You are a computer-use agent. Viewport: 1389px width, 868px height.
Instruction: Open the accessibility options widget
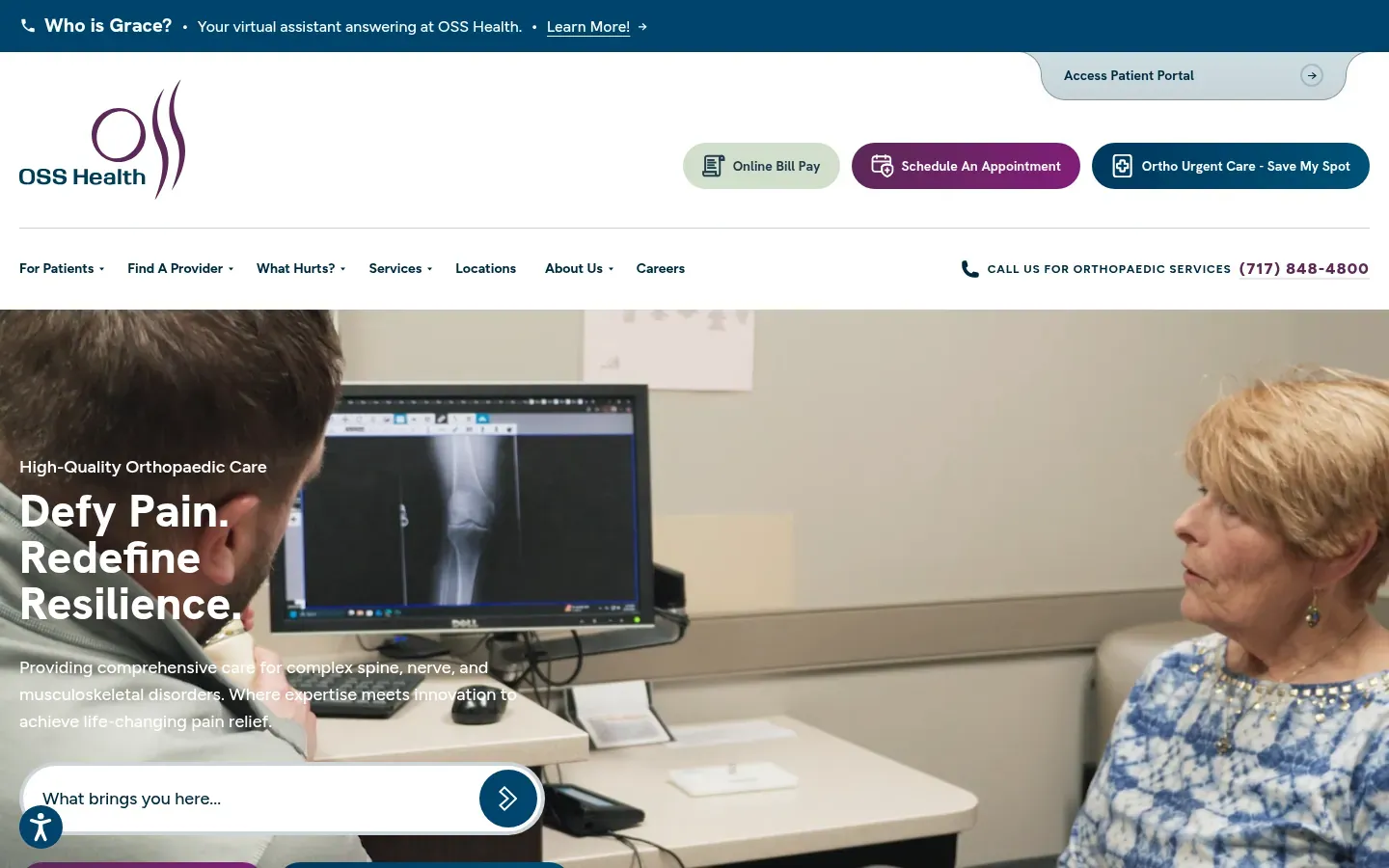[41, 827]
